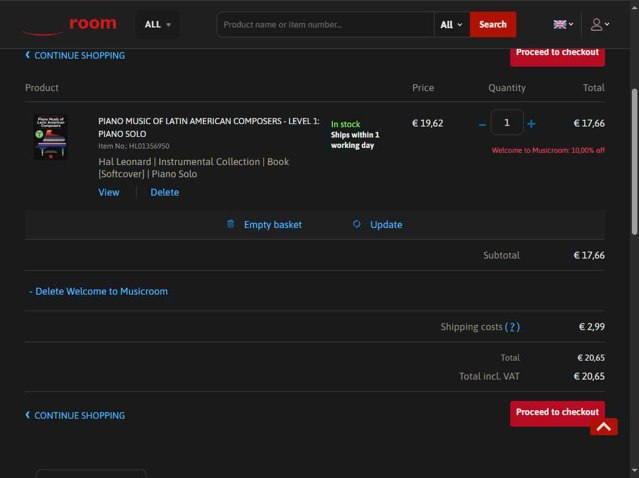Click the red back-to-top arrow button

pyautogui.click(x=604, y=427)
